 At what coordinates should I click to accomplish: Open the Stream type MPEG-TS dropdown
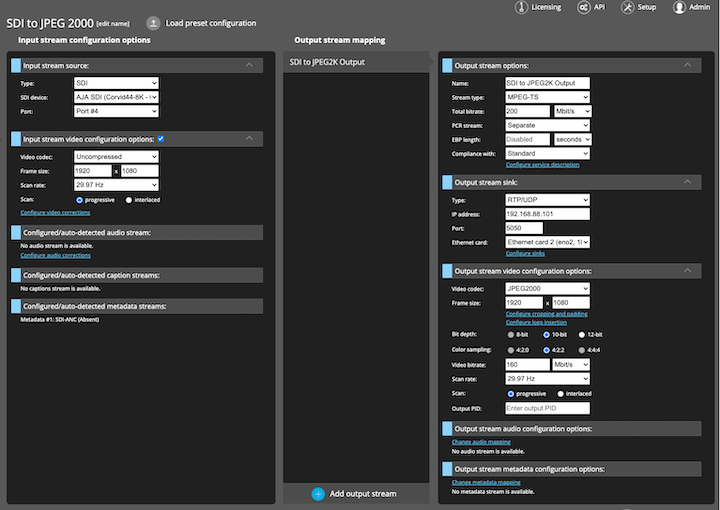click(x=547, y=97)
